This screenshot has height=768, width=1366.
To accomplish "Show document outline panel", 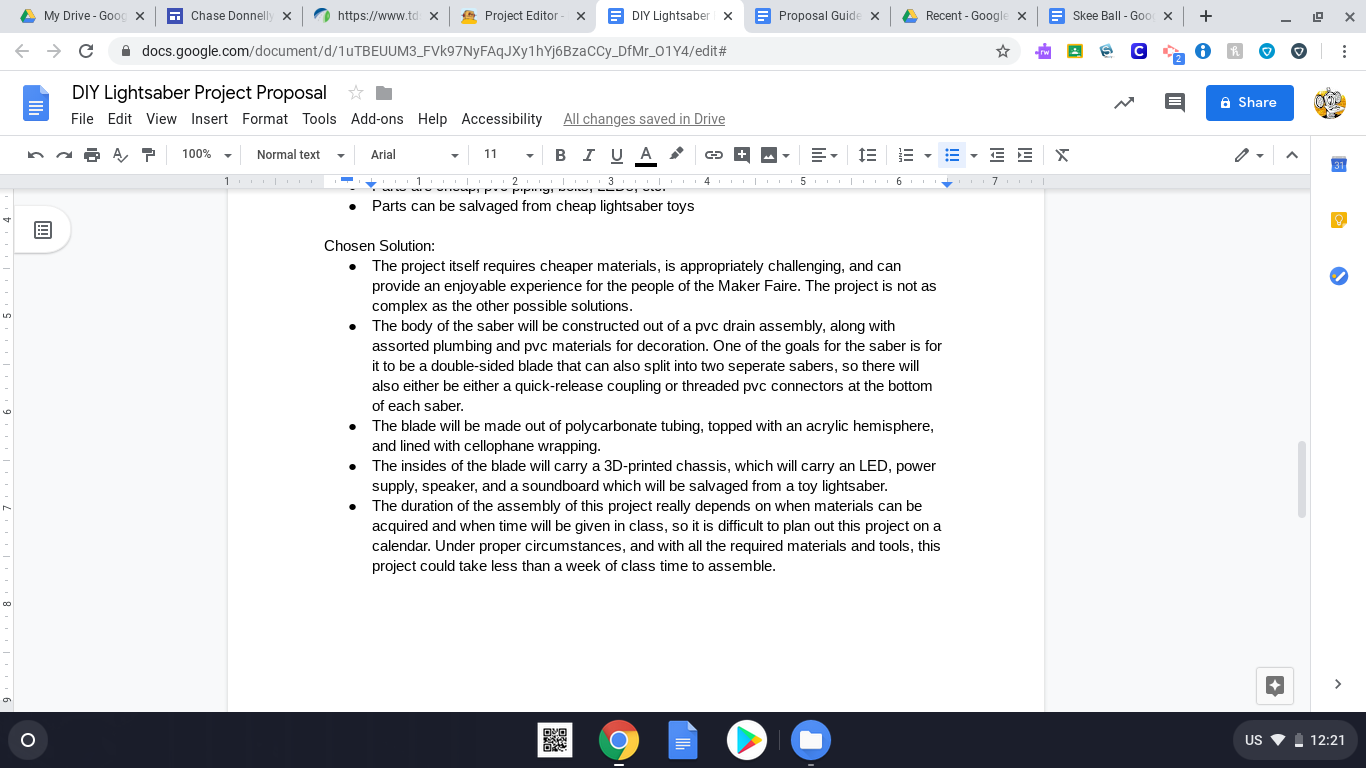I will click(x=43, y=230).
